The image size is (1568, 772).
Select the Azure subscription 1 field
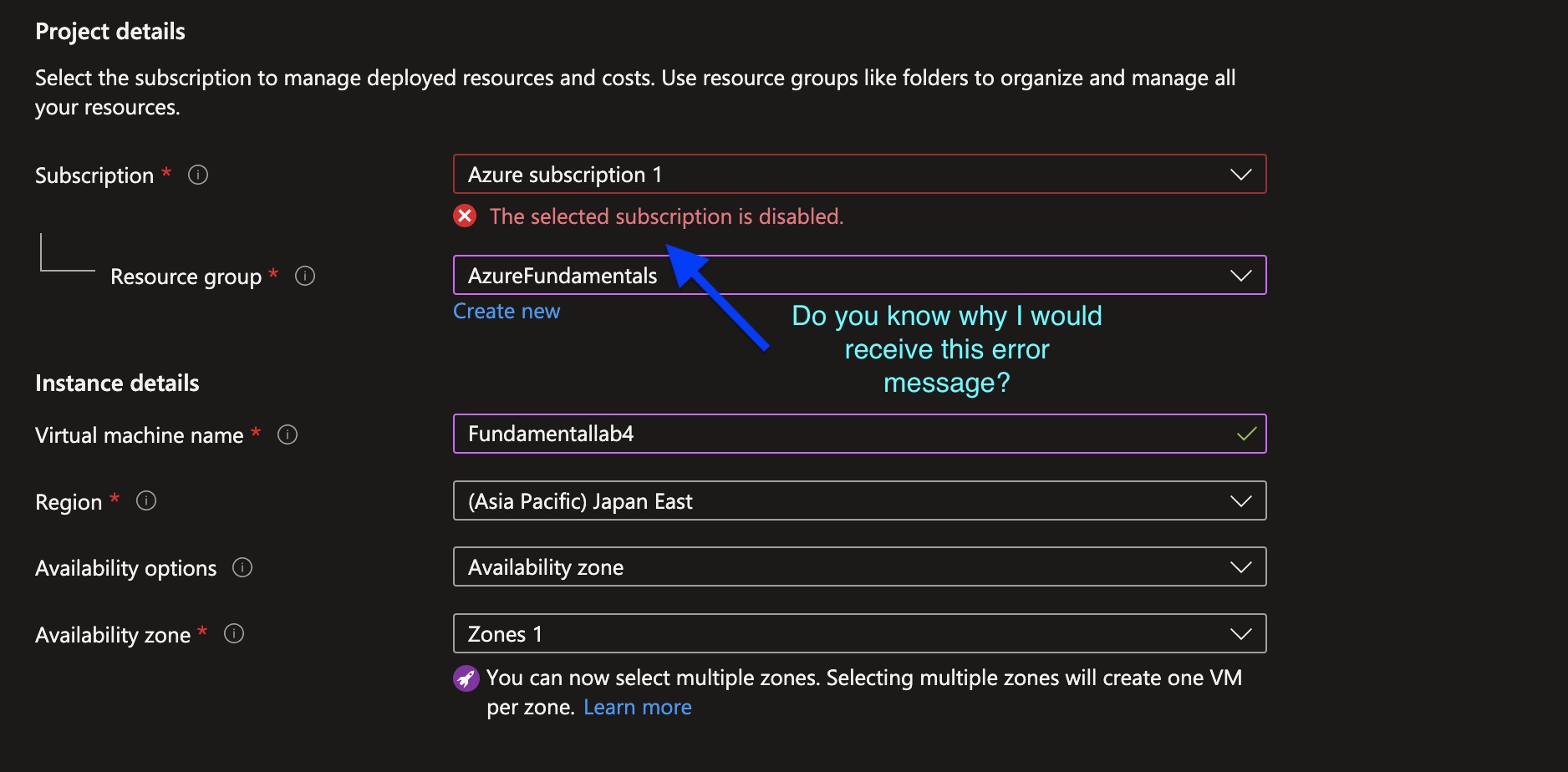click(752, 174)
